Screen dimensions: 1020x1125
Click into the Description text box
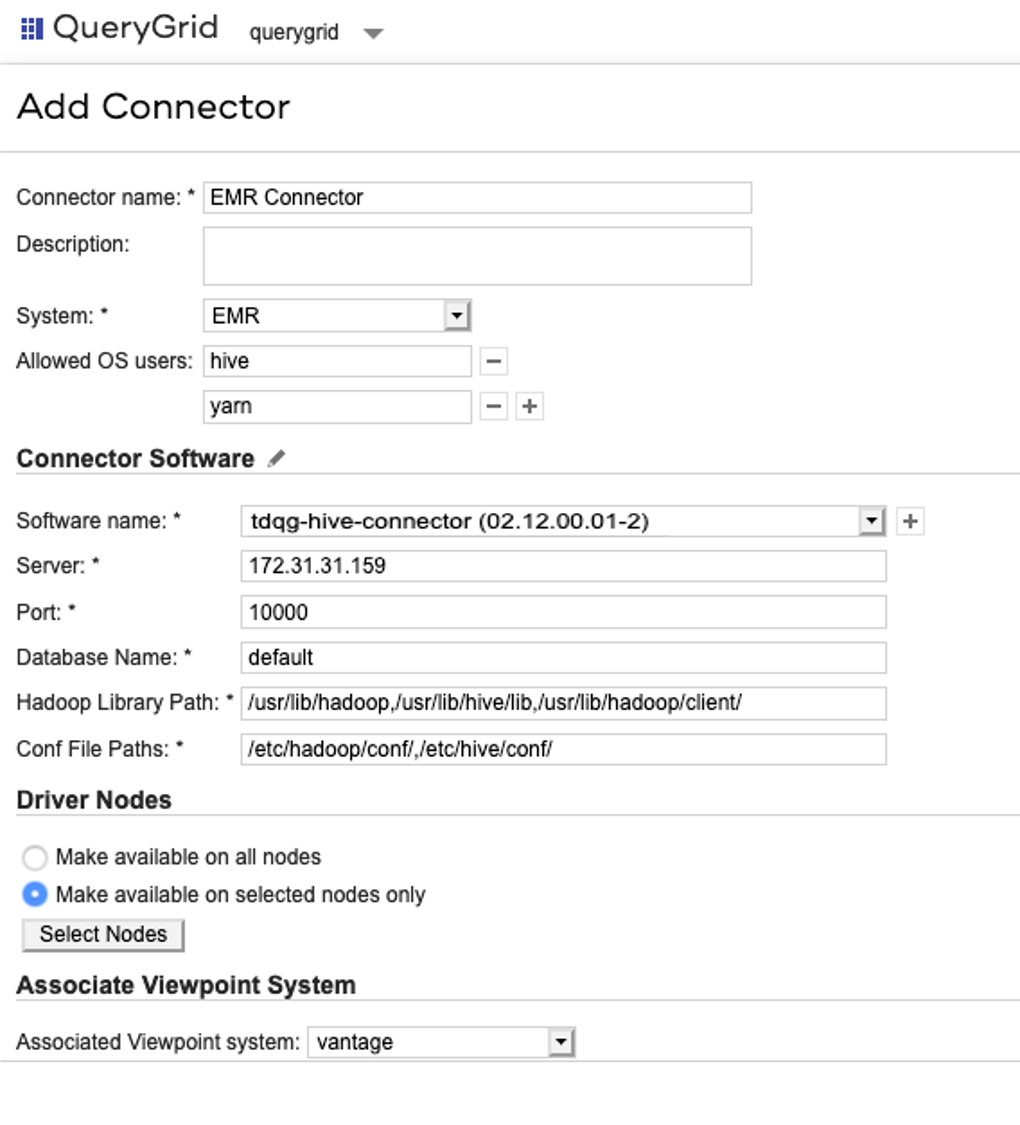coord(477,256)
